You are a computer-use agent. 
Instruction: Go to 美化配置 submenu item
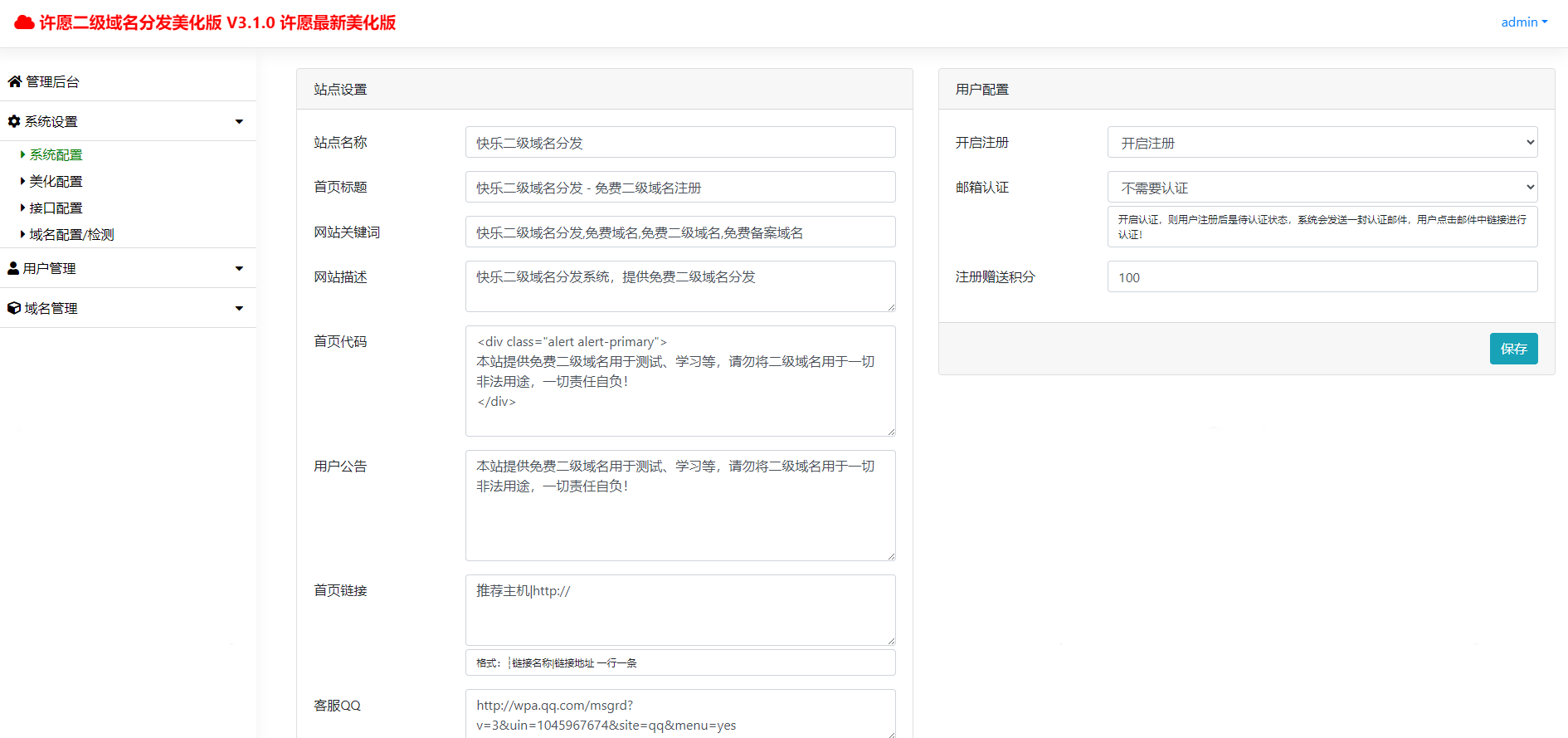(56, 181)
